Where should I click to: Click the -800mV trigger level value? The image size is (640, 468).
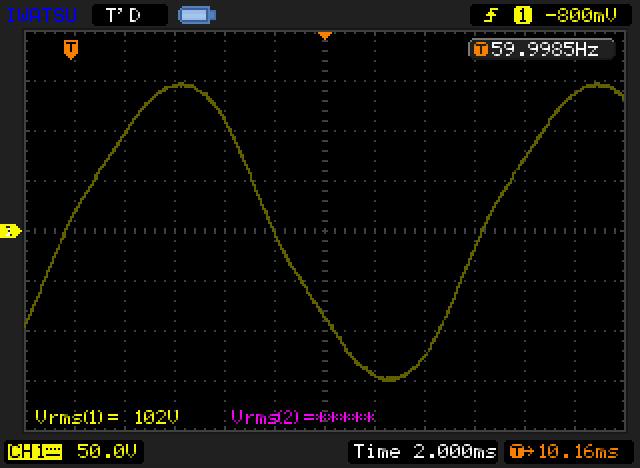[x=581, y=16]
